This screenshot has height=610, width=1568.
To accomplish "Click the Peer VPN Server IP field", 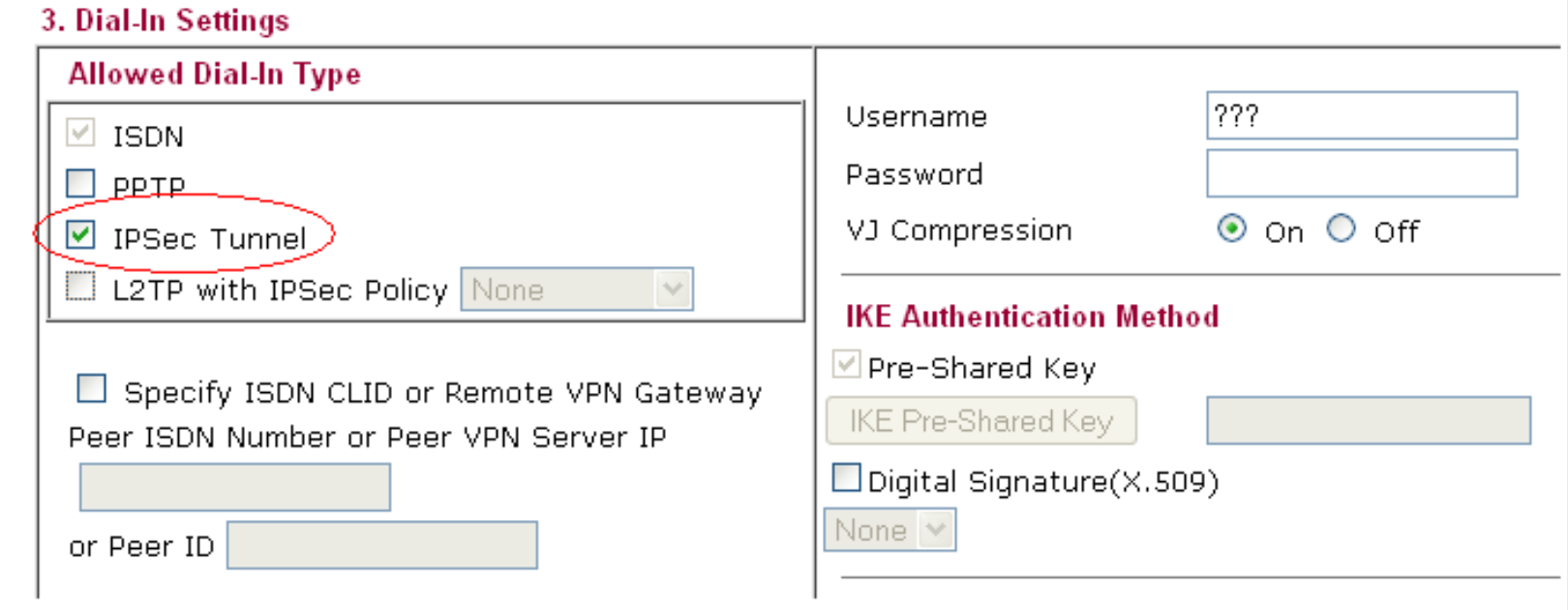I will click(x=235, y=487).
